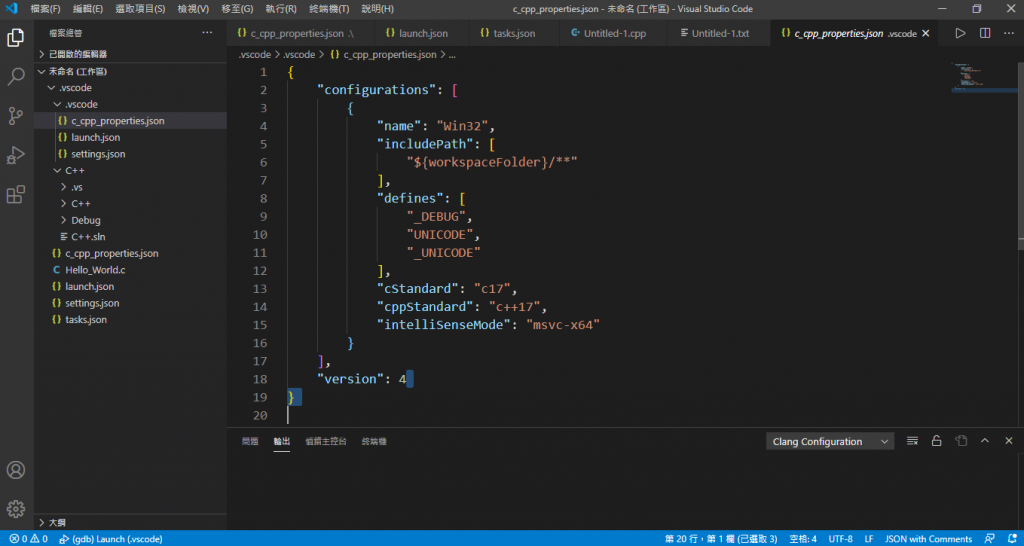The height and width of the screenshot is (546, 1024).
Task: Open the Manage gear icon
Action: click(16, 509)
